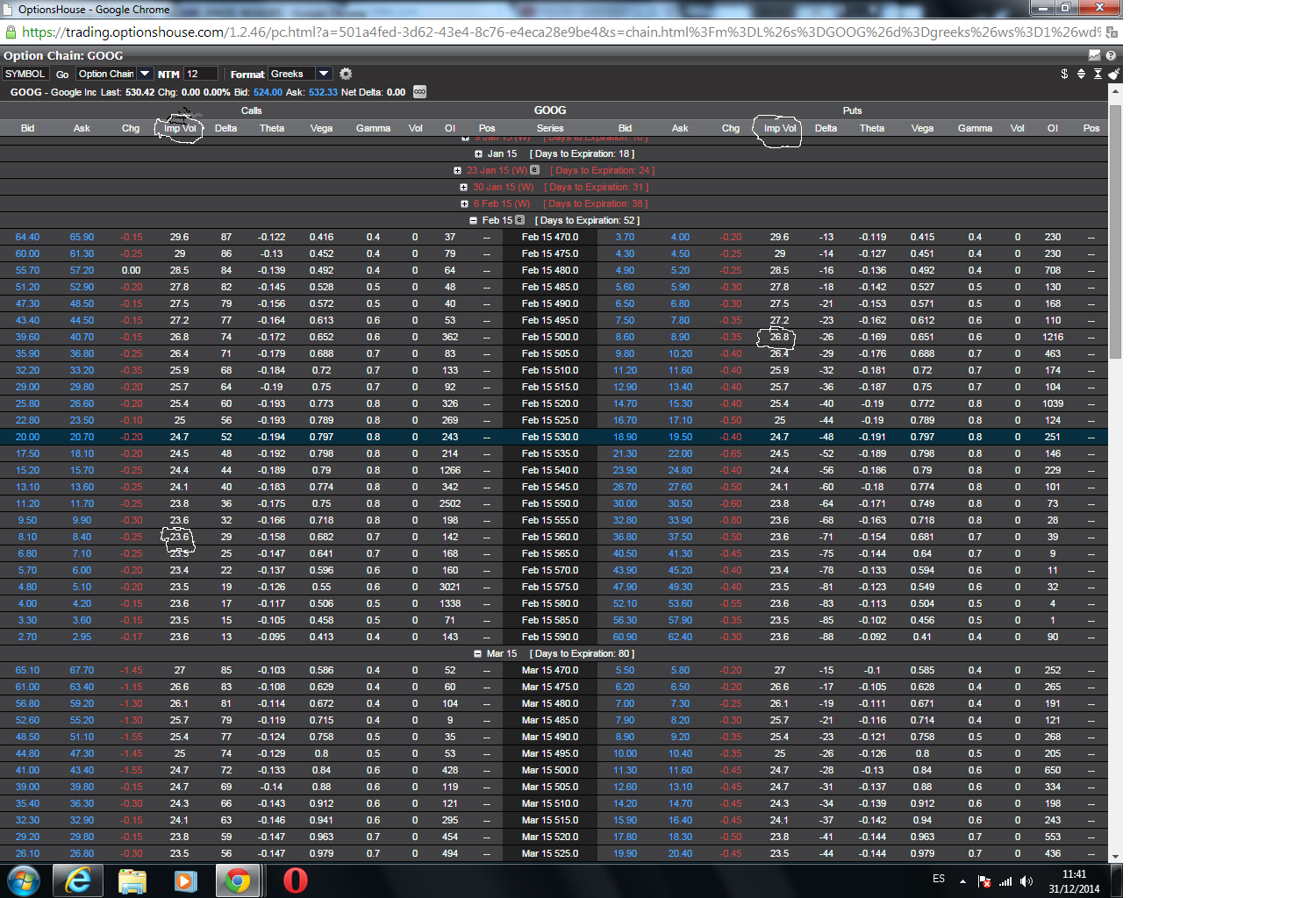Image resolution: width=1316 pixels, height=898 pixels.
Task: Open the Windows Start button
Action: click(x=24, y=880)
